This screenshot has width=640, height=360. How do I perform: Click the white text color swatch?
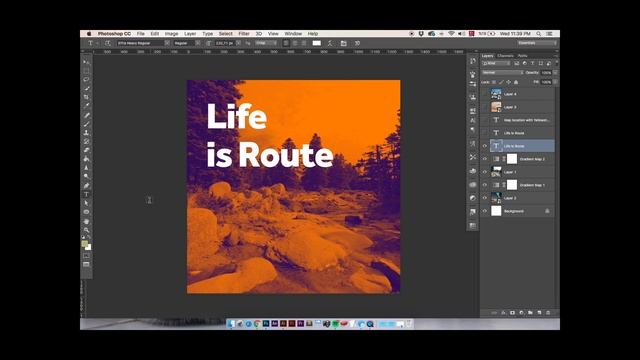point(317,43)
